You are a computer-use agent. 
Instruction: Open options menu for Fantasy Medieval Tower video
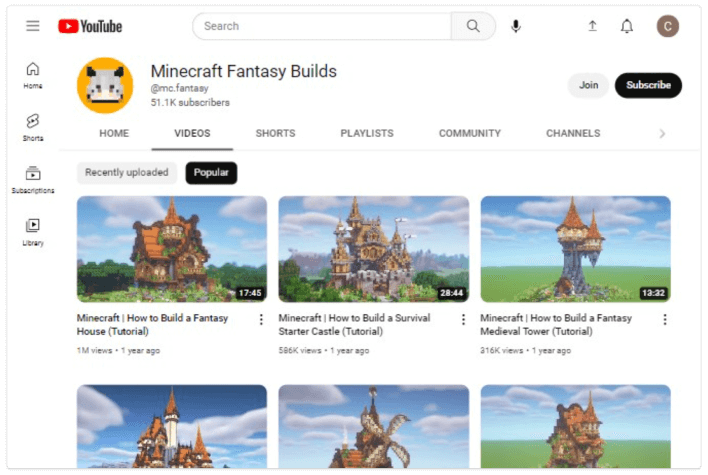[x=665, y=319]
